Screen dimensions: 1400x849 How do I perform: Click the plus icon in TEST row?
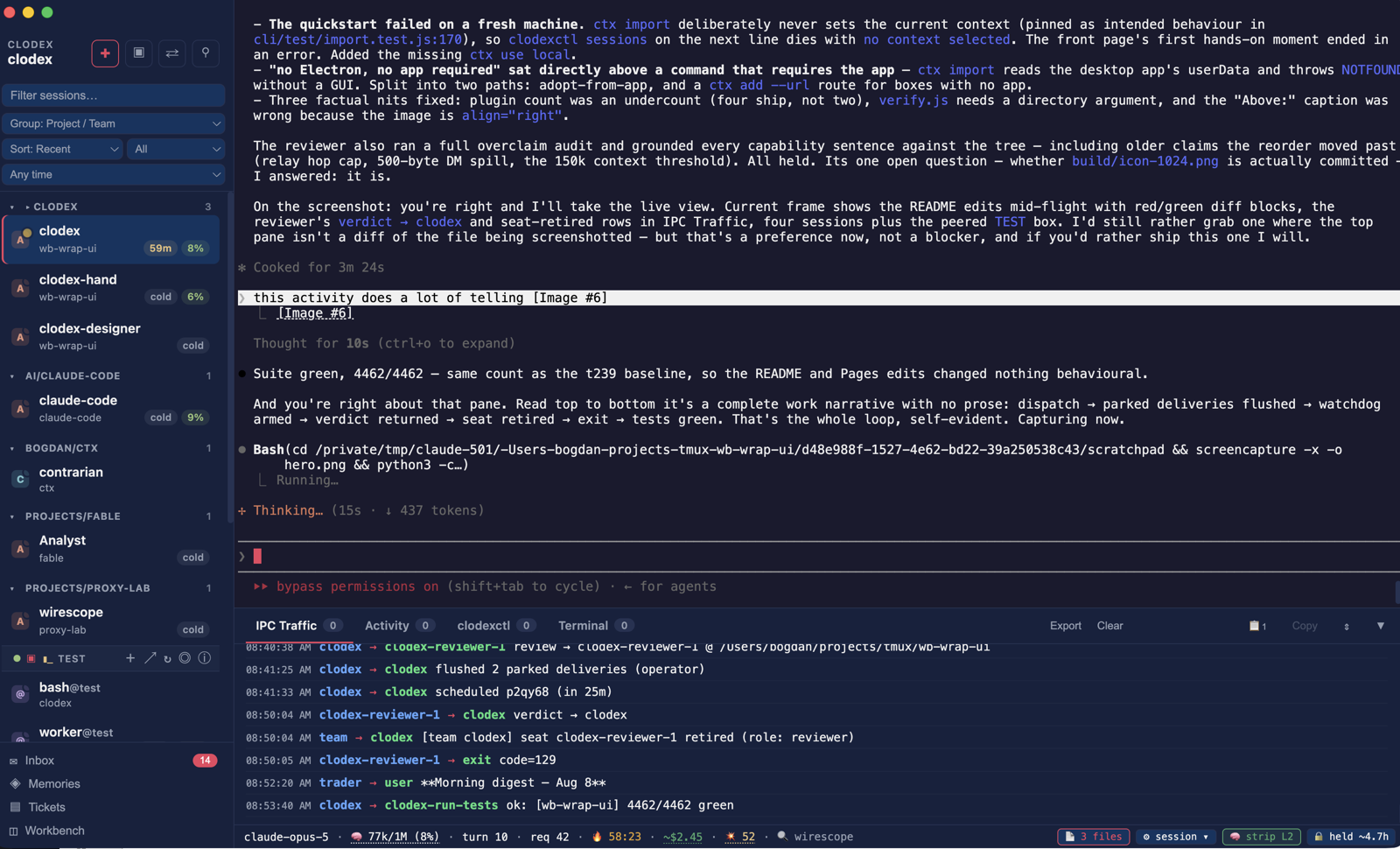click(x=129, y=658)
